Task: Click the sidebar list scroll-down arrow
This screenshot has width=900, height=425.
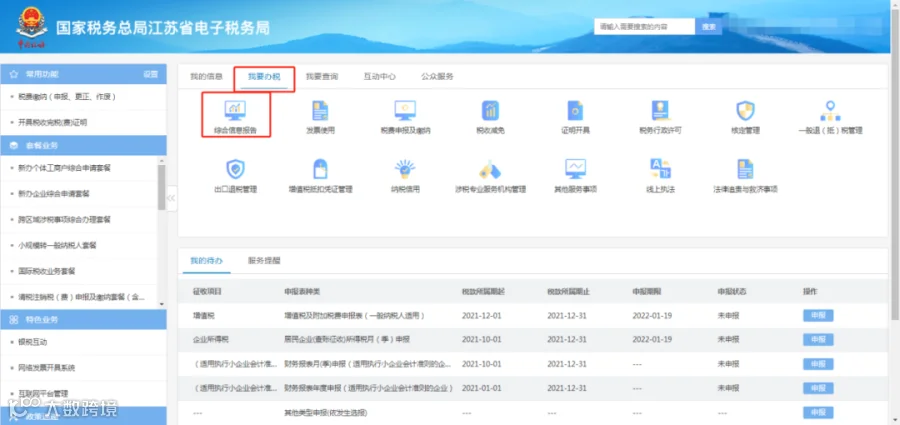Action: click(x=161, y=304)
